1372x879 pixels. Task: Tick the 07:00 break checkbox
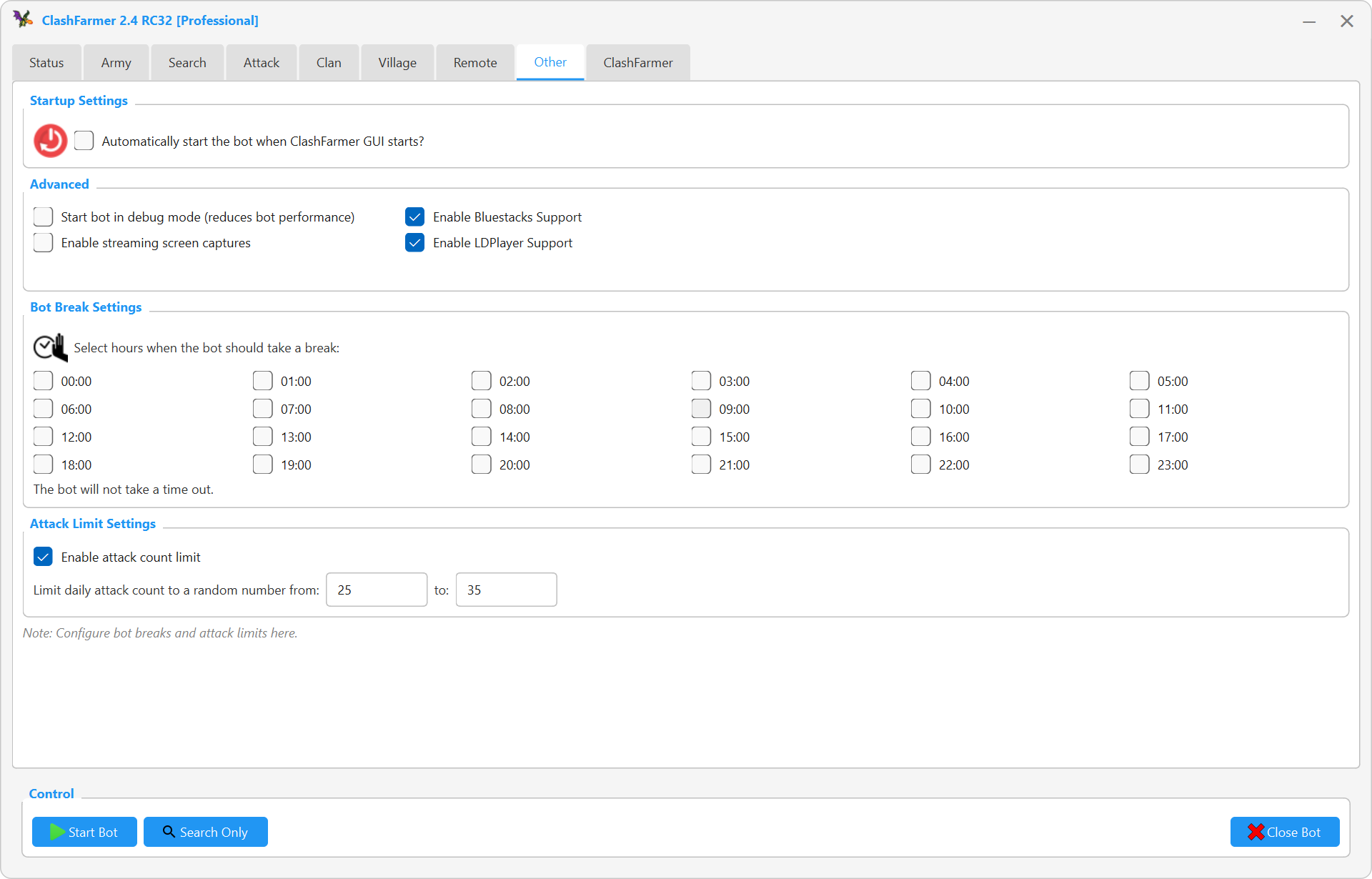[x=262, y=408]
